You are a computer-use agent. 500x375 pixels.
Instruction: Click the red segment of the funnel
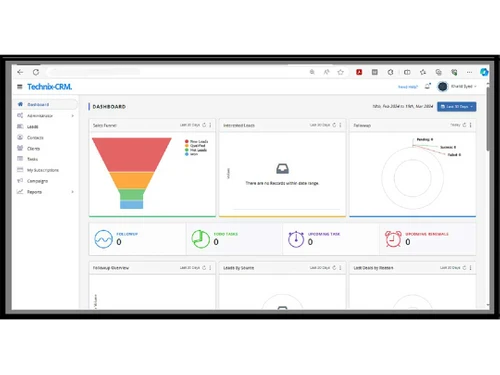pyautogui.click(x=132, y=154)
